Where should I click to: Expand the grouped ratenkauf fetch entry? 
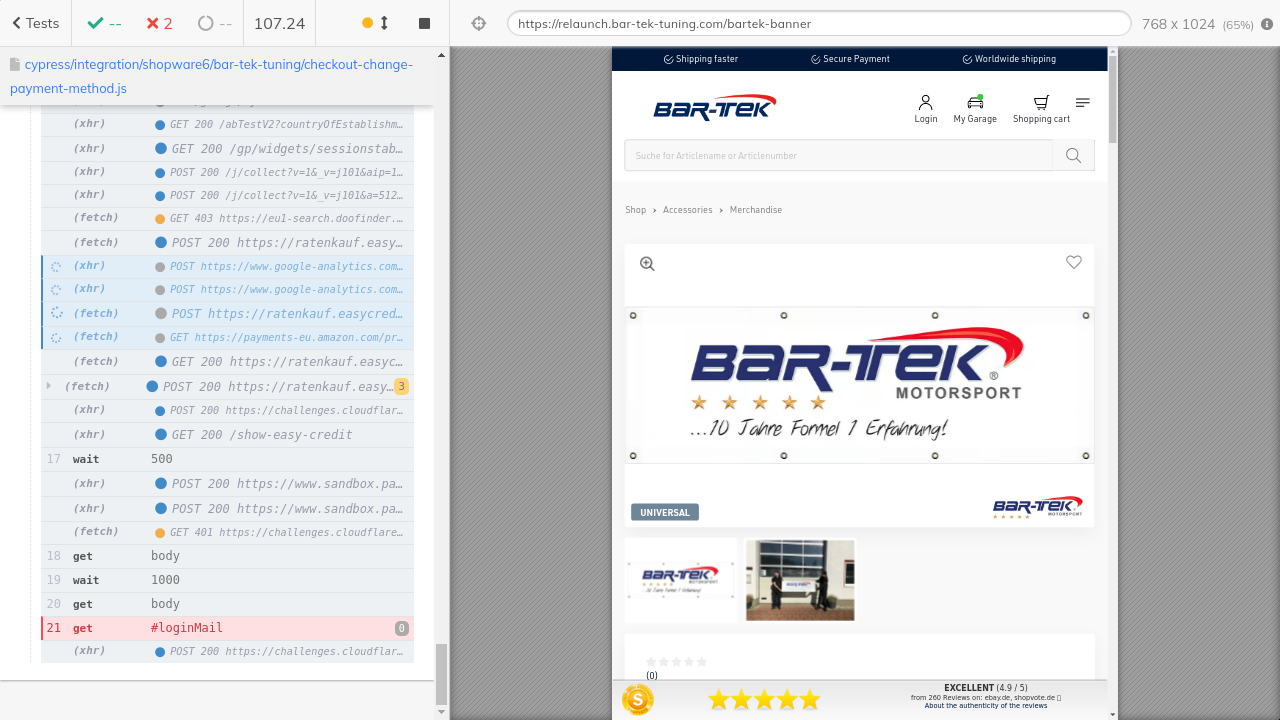coord(48,386)
